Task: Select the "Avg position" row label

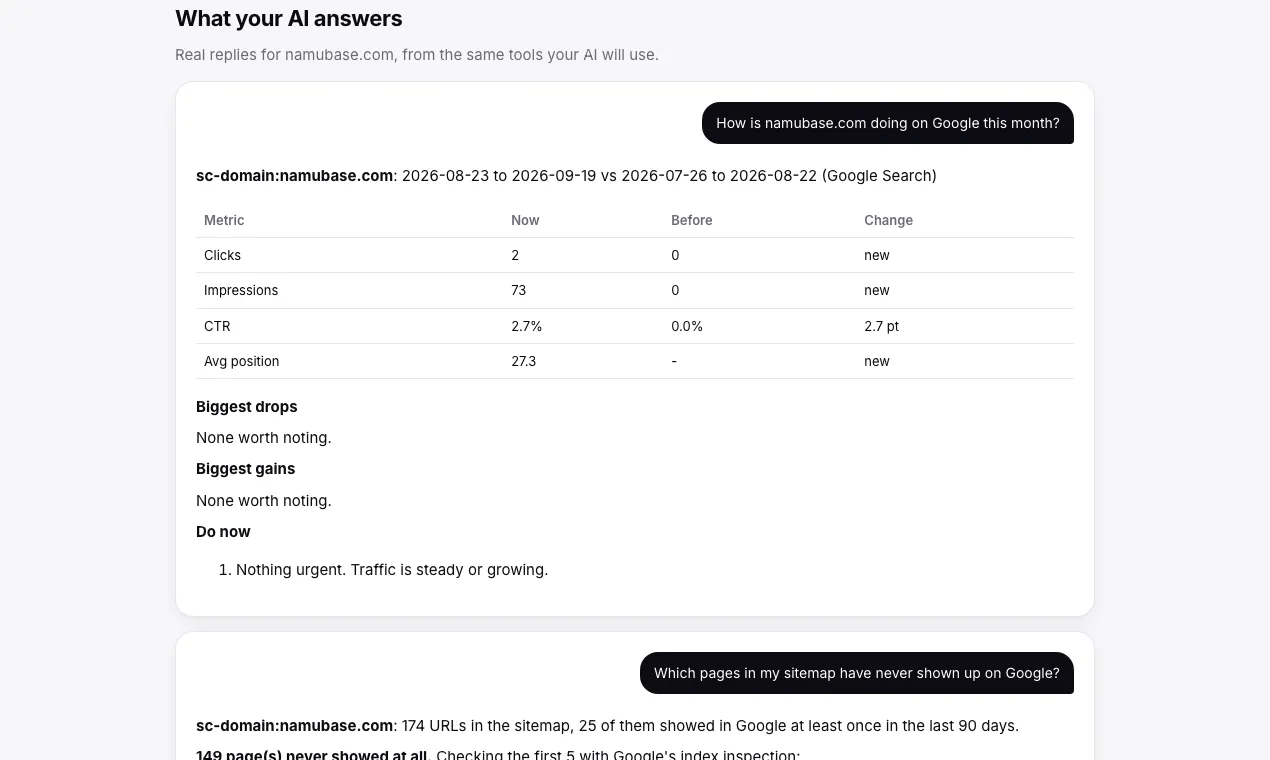Action: pyautogui.click(x=241, y=361)
